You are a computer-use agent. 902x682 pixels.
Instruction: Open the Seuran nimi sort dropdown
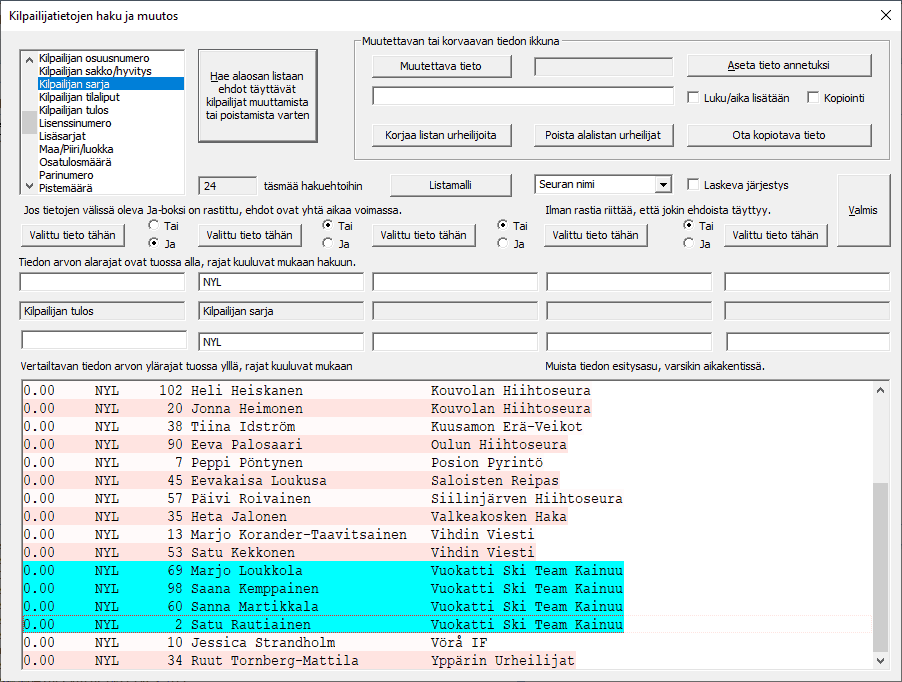[x=662, y=185]
